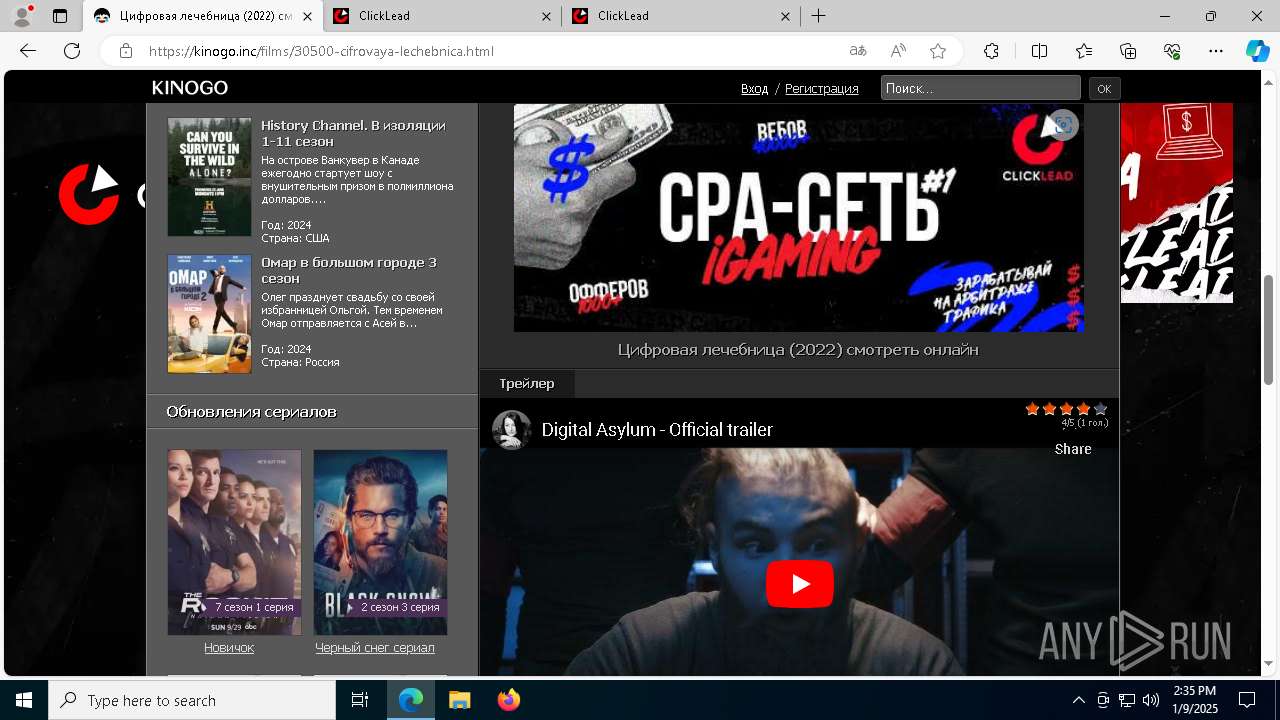Open the Новичок series link
The image size is (1280, 720).
(229, 648)
